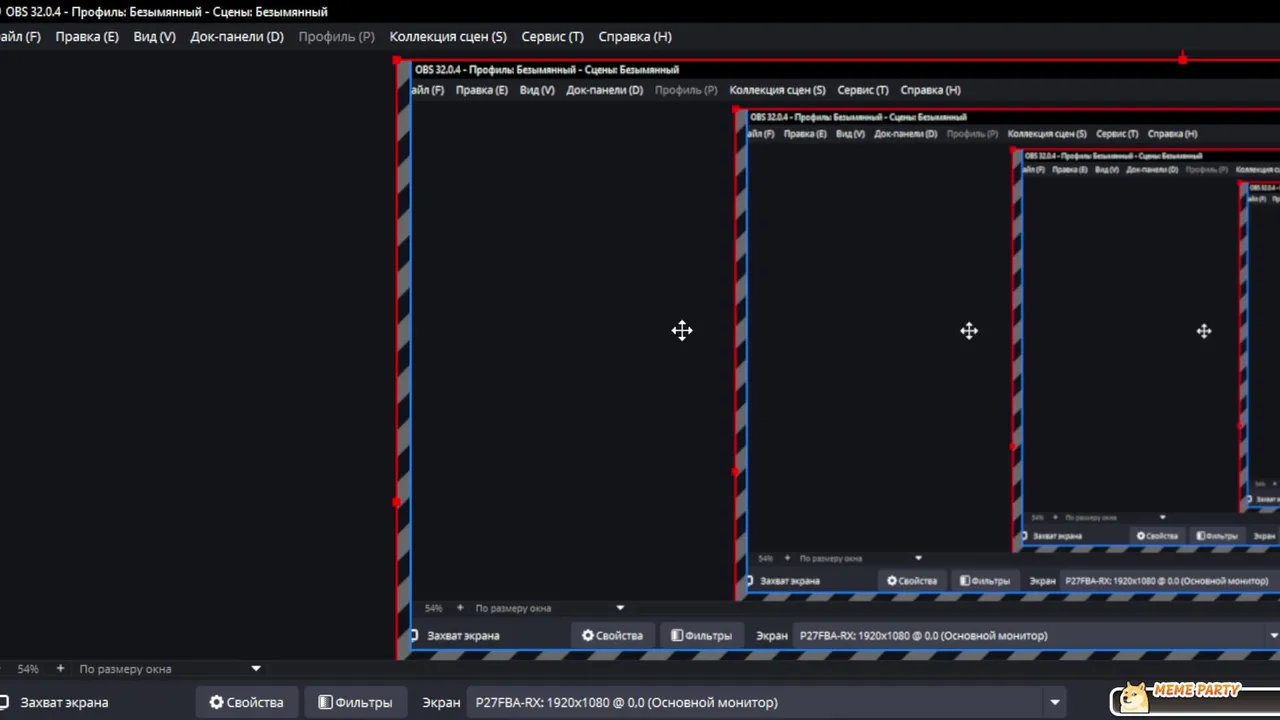Click the plus zoom icon in the largest nested preview copy

460,608
